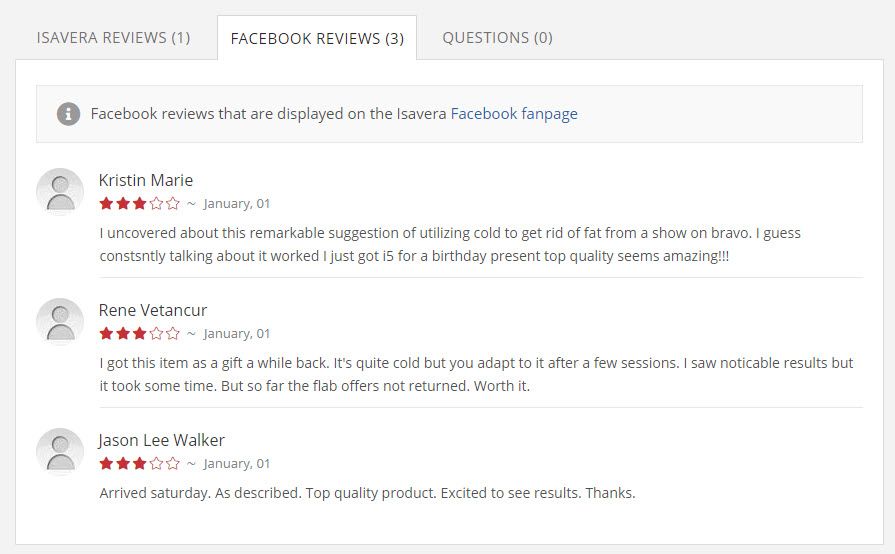The width and height of the screenshot is (895, 554).
Task: Select the Facebook Reviews tab
Action: [x=317, y=38]
